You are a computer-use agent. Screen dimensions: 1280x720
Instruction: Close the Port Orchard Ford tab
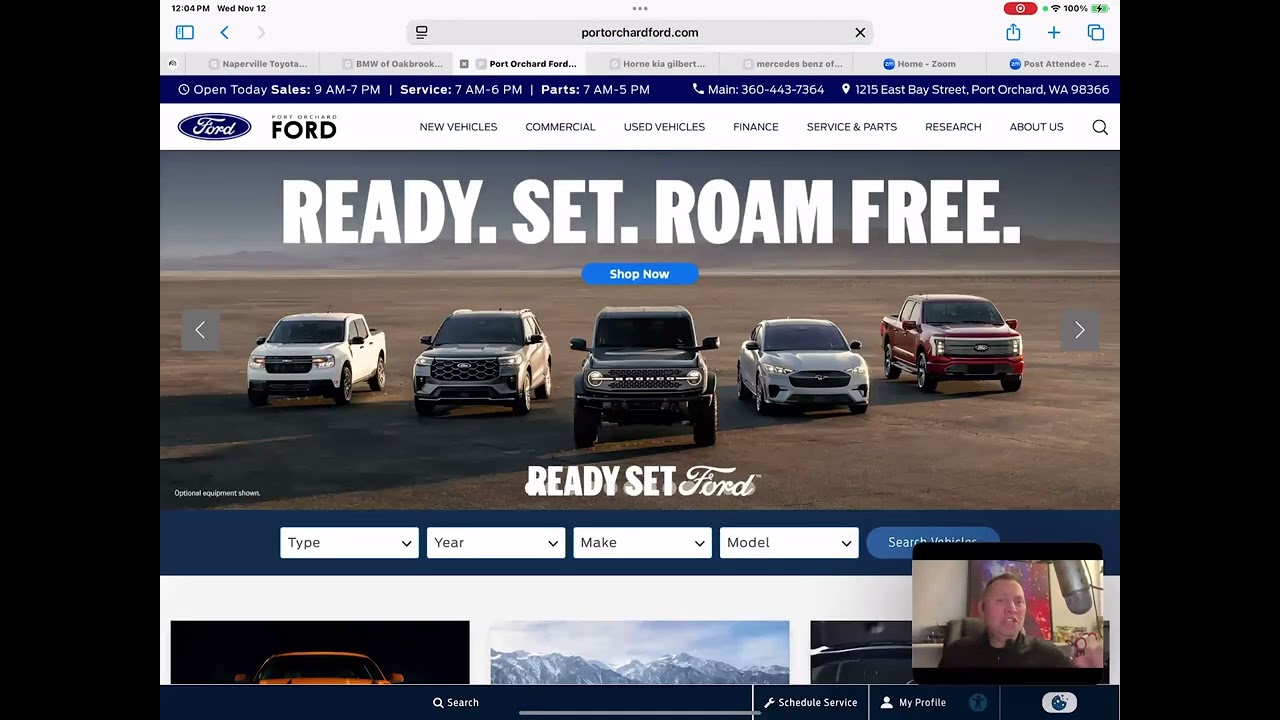pos(464,63)
